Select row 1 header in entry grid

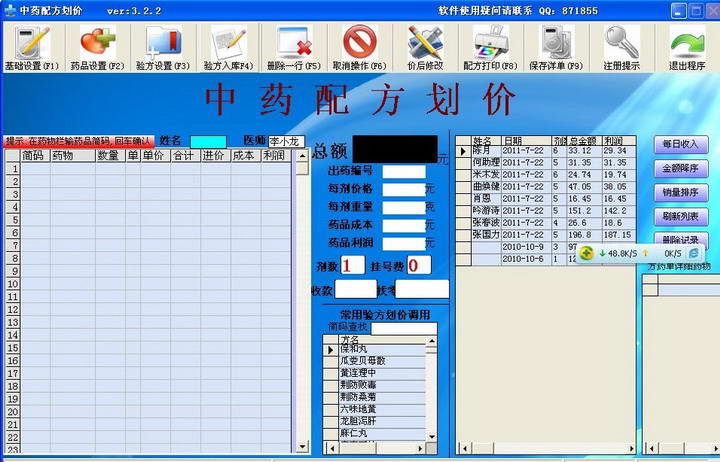point(13,169)
